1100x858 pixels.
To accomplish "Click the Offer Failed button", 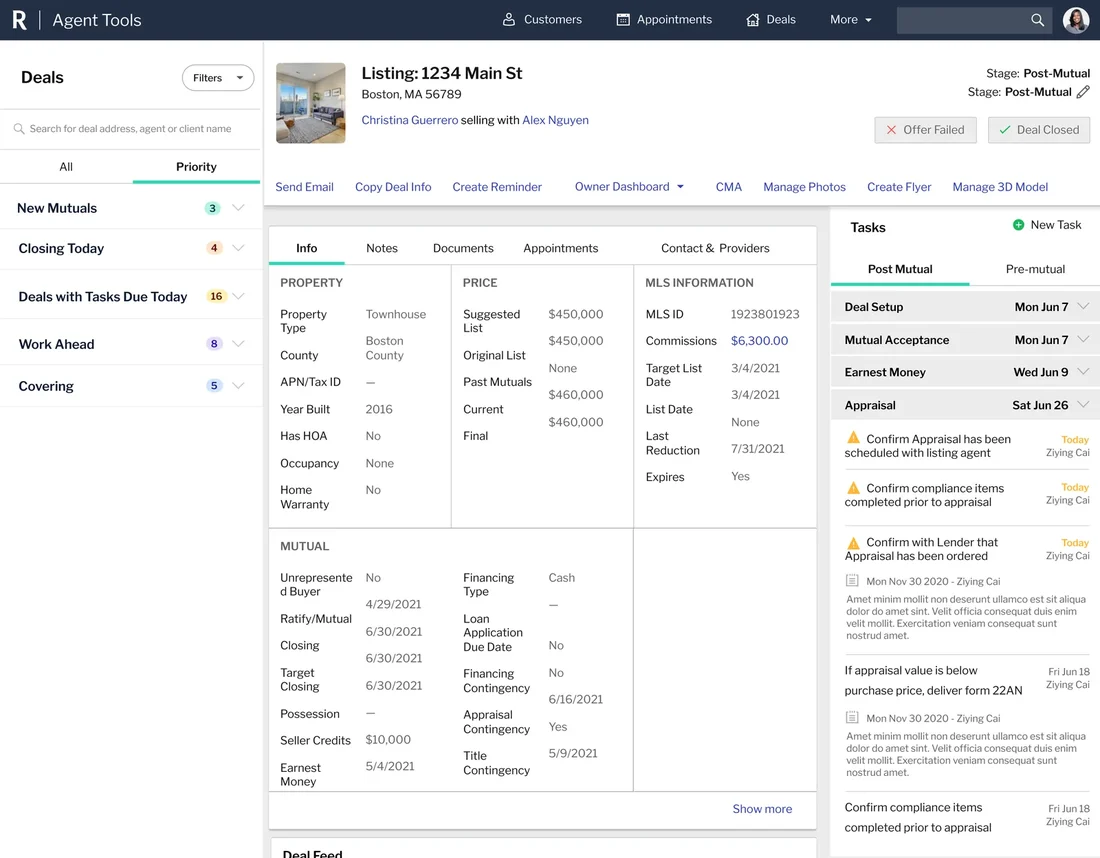I will [925, 130].
